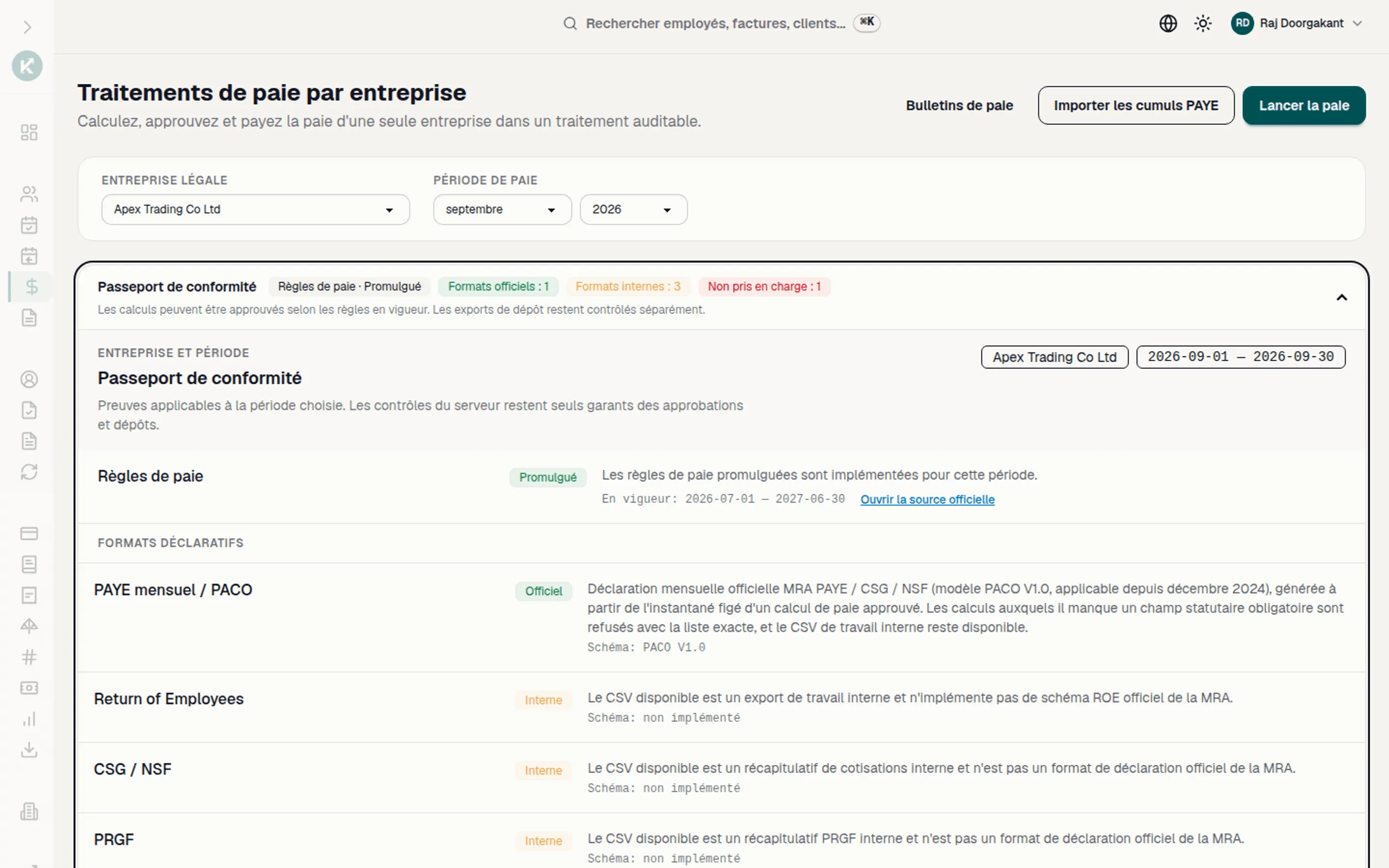
Task: Click Interne badge on PRGF row
Action: tap(543, 841)
